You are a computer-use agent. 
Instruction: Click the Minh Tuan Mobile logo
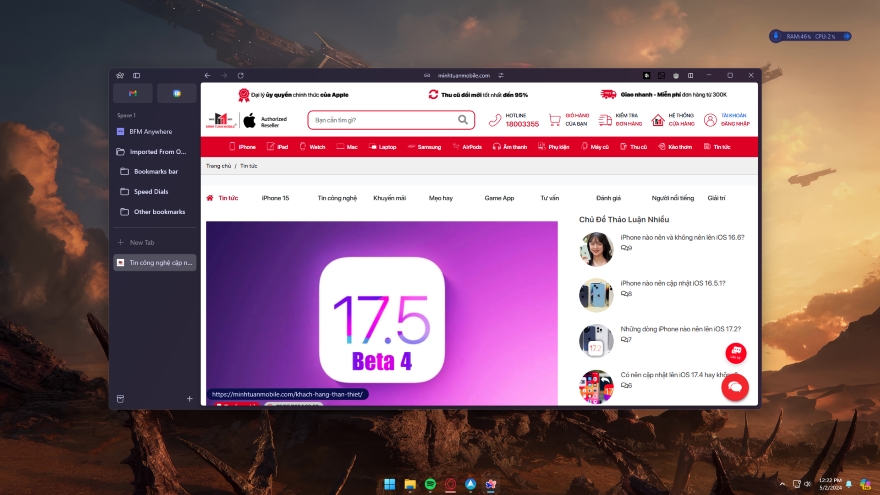[x=221, y=120]
